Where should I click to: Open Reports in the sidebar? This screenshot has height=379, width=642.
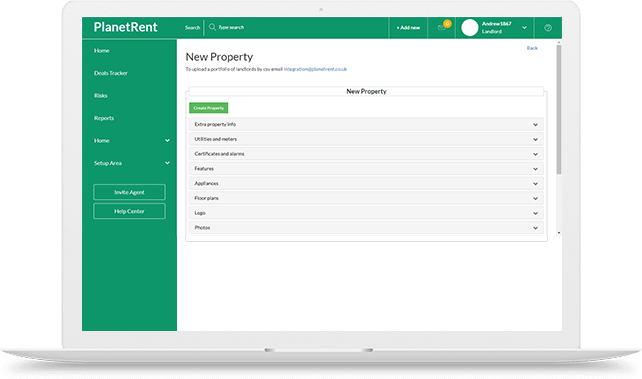104,118
